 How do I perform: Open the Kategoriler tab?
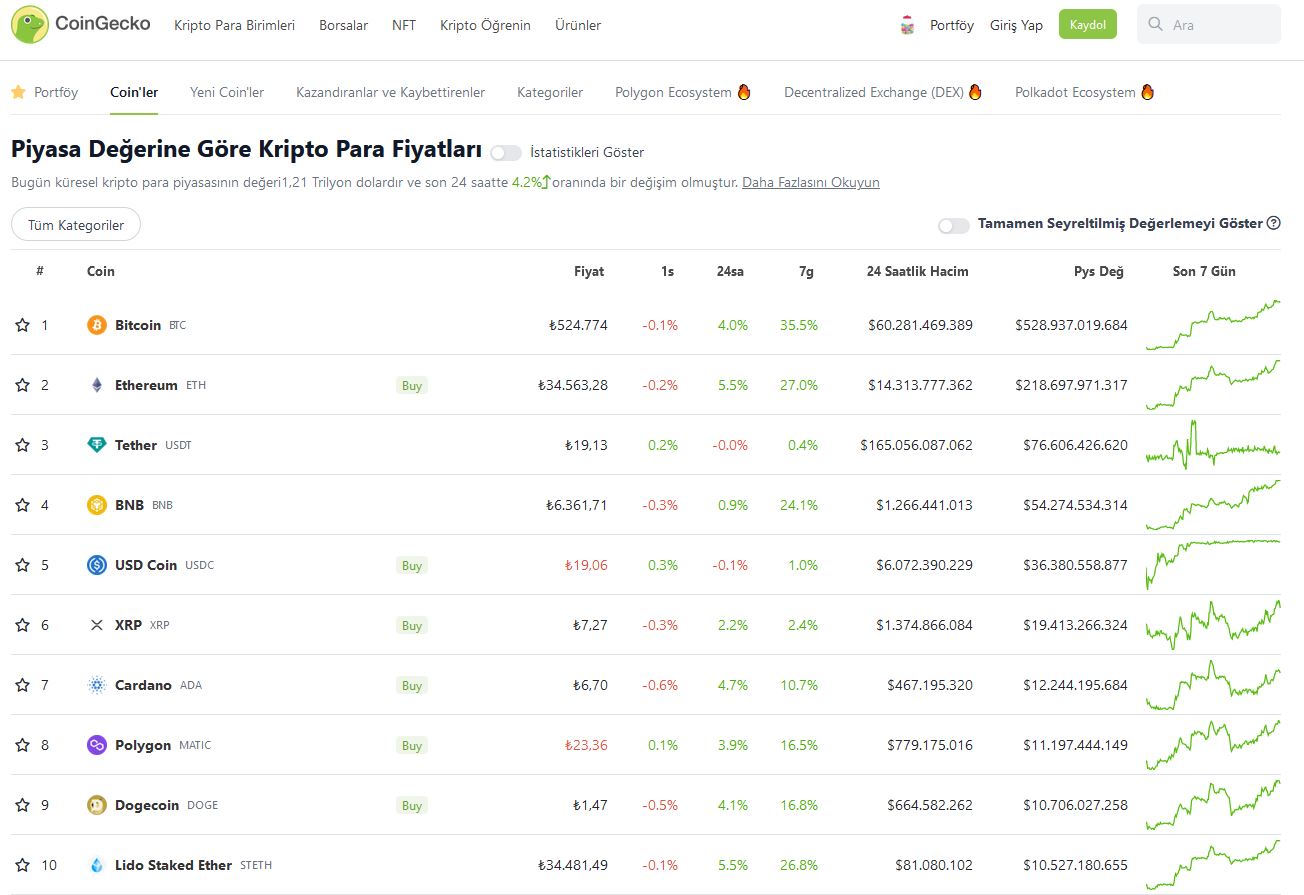(550, 91)
